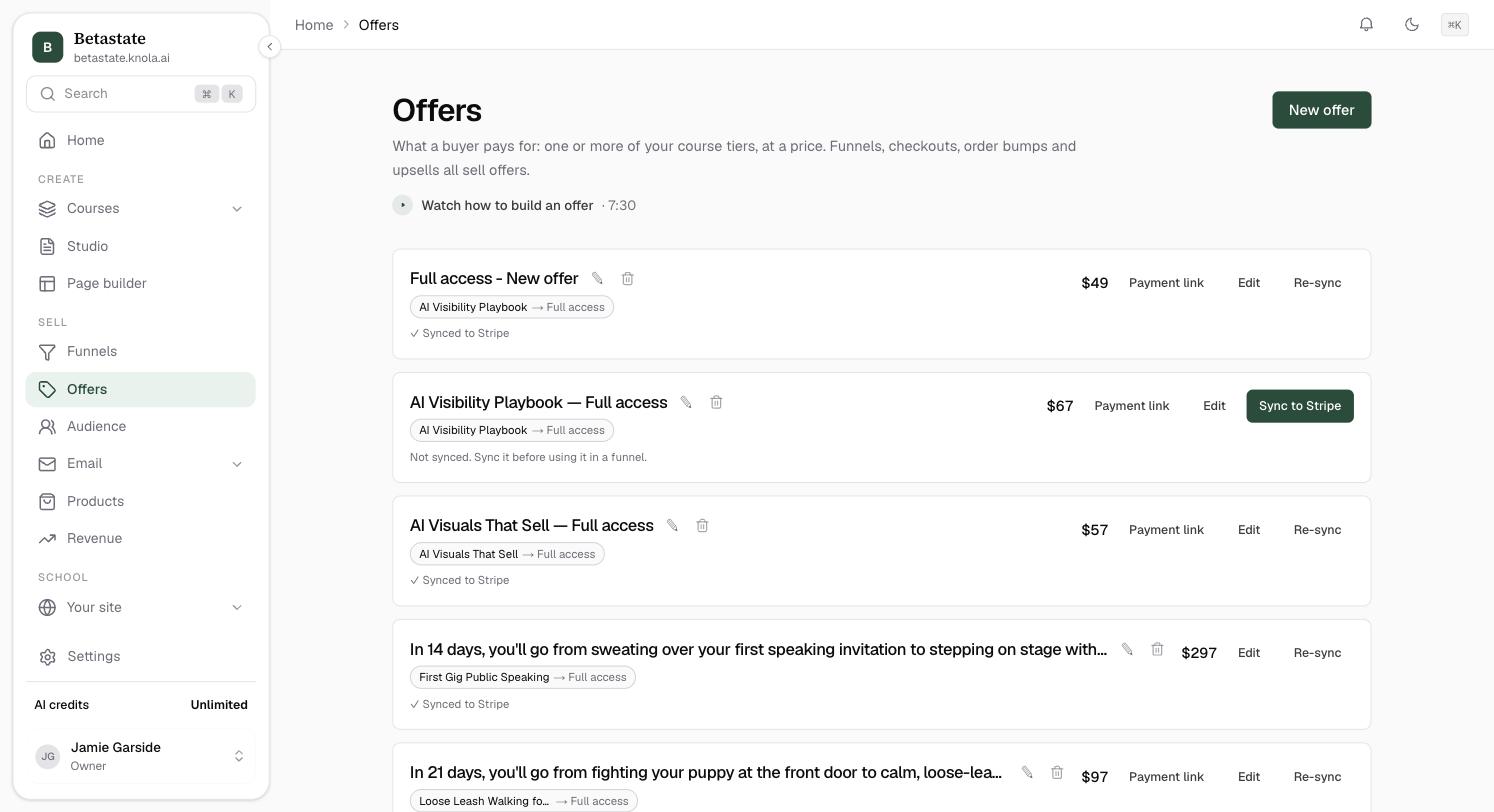Click pencil icon on the 21 days offer
Screen dimensions: 1494x812
coord(1027,772)
